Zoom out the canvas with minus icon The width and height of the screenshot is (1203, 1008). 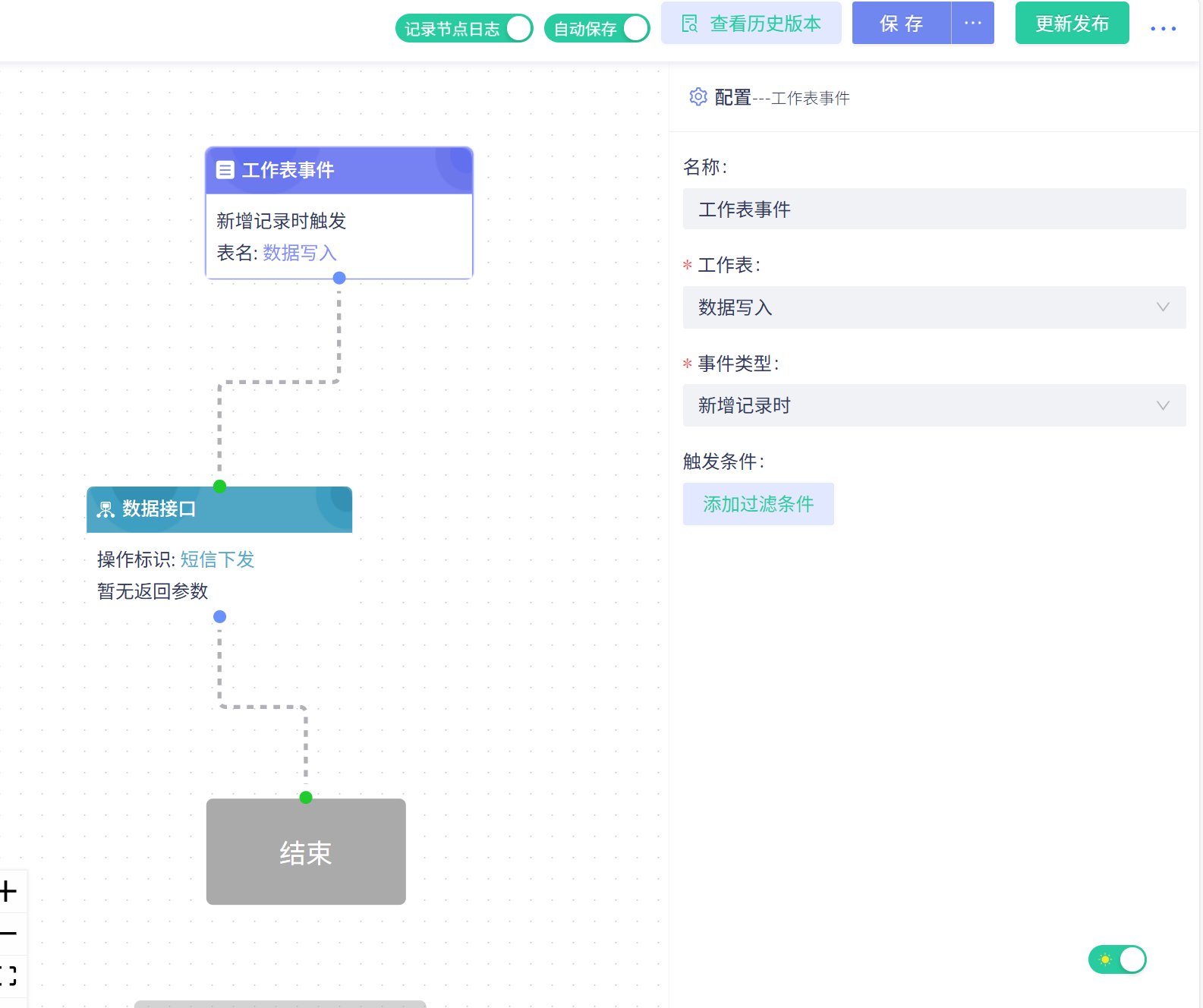pyautogui.click(x=9, y=934)
